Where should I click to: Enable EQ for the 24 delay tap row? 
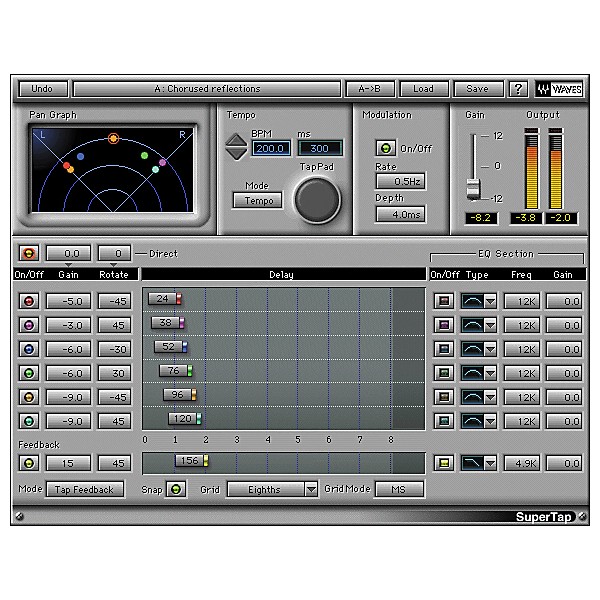[x=444, y=301]
